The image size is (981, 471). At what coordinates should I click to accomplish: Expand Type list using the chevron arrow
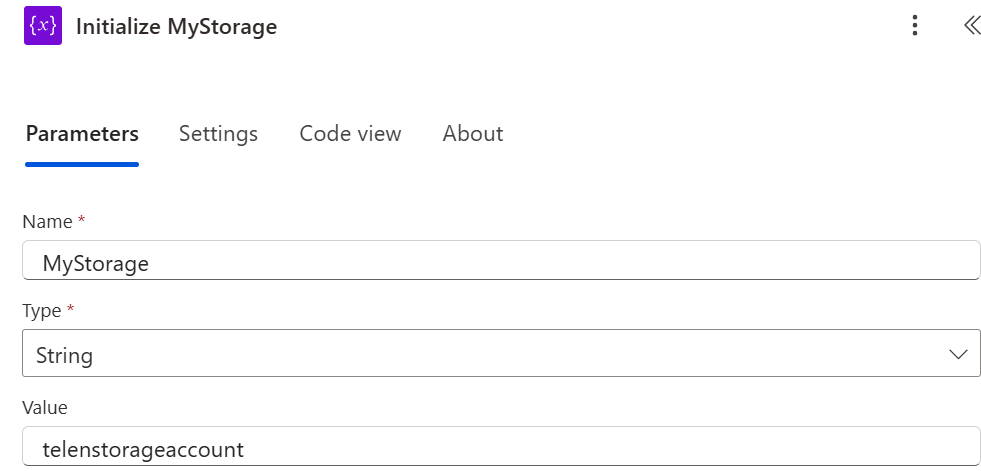click(957, 354)
